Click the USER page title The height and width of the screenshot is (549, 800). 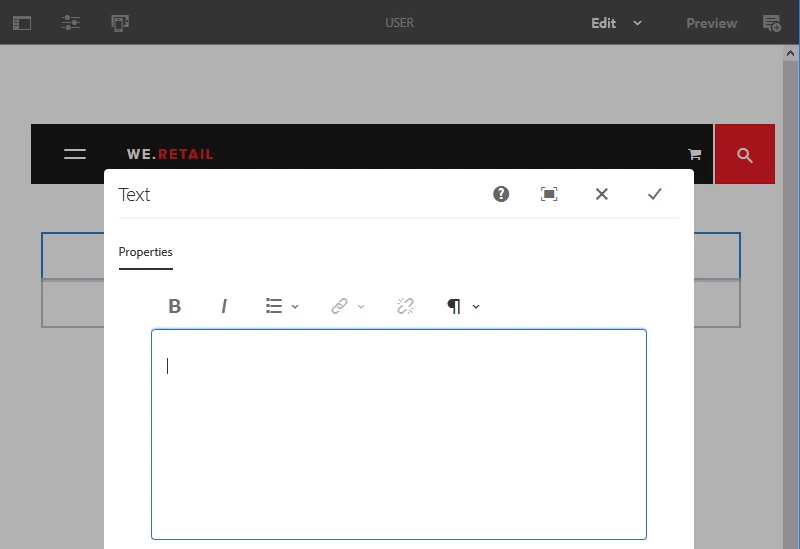point(399,23)
